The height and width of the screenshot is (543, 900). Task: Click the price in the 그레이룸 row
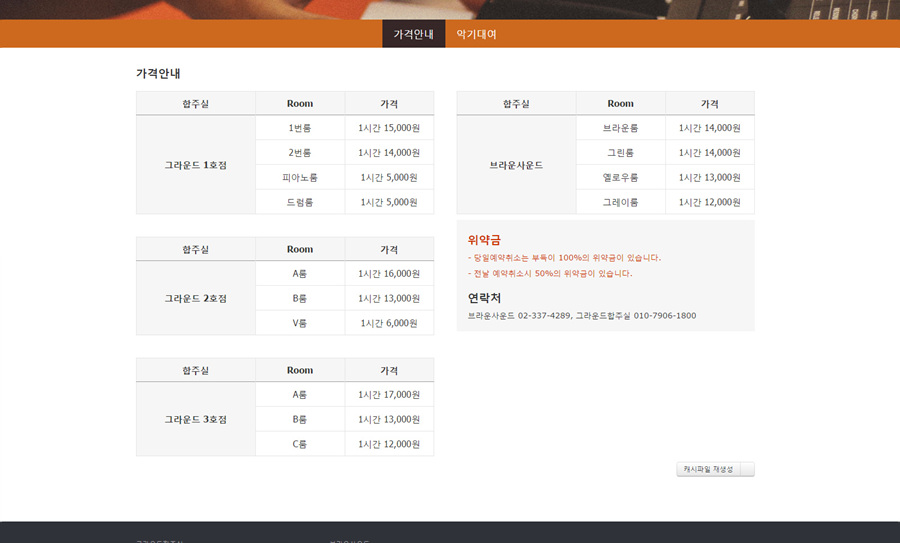(x=709, y=202)
